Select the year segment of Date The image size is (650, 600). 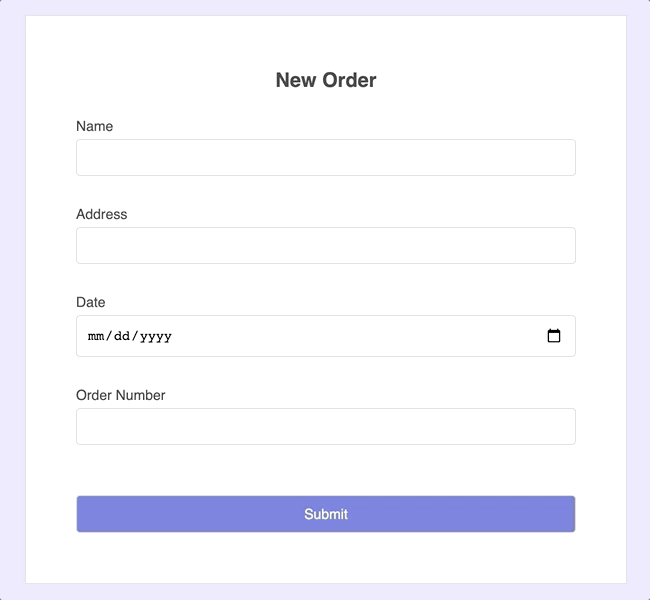156,337
